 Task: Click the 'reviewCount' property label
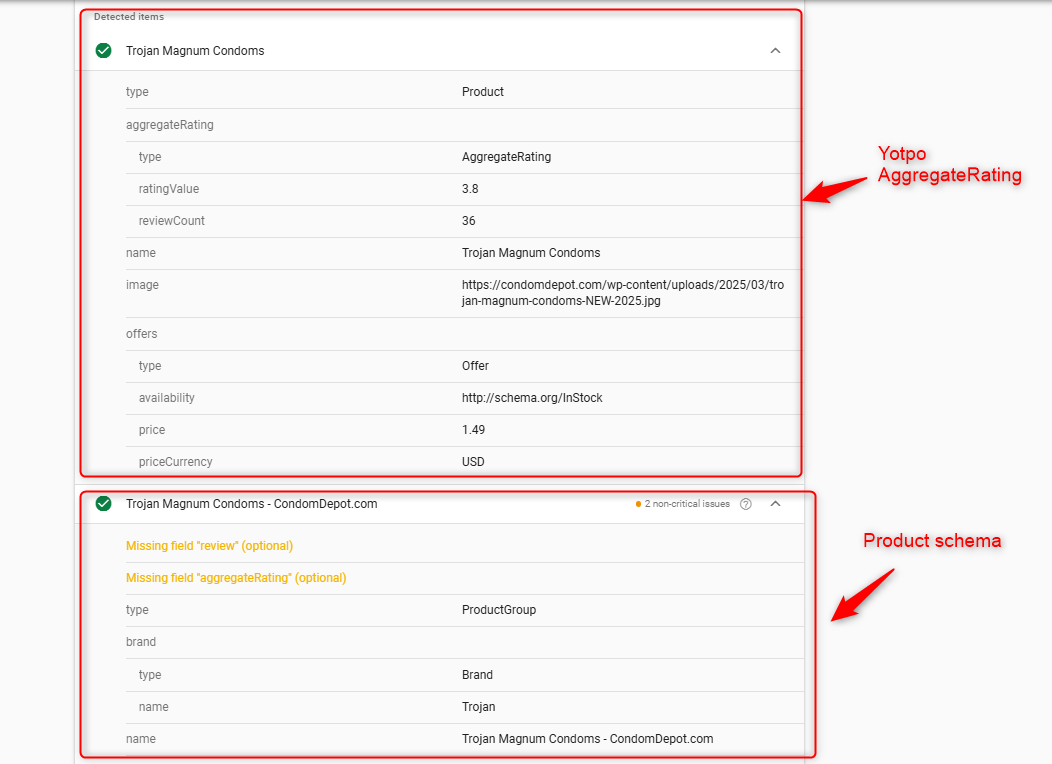click(172, 221)
